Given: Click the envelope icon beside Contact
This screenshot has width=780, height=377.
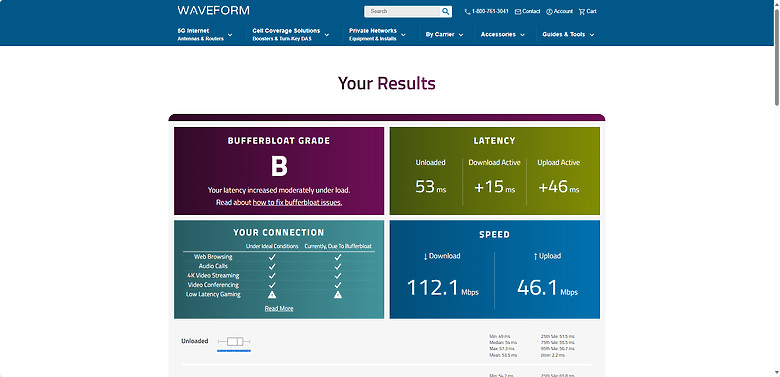Looking at the screenshot, I should pos(518,11).
